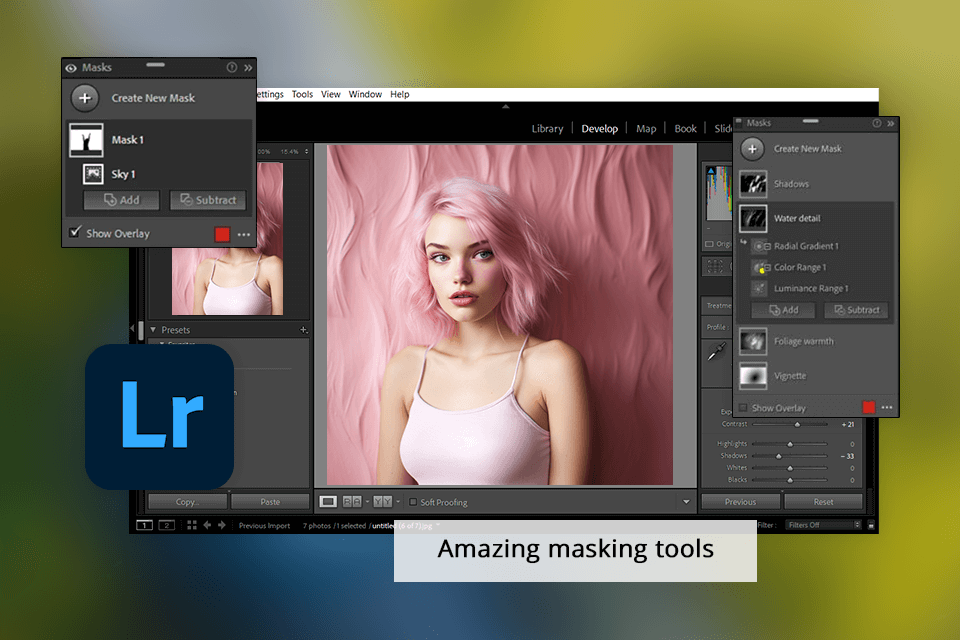Viewport: 960px width, 640px height.
Task: Click the Reset button
Action: (x=823, y=502)
